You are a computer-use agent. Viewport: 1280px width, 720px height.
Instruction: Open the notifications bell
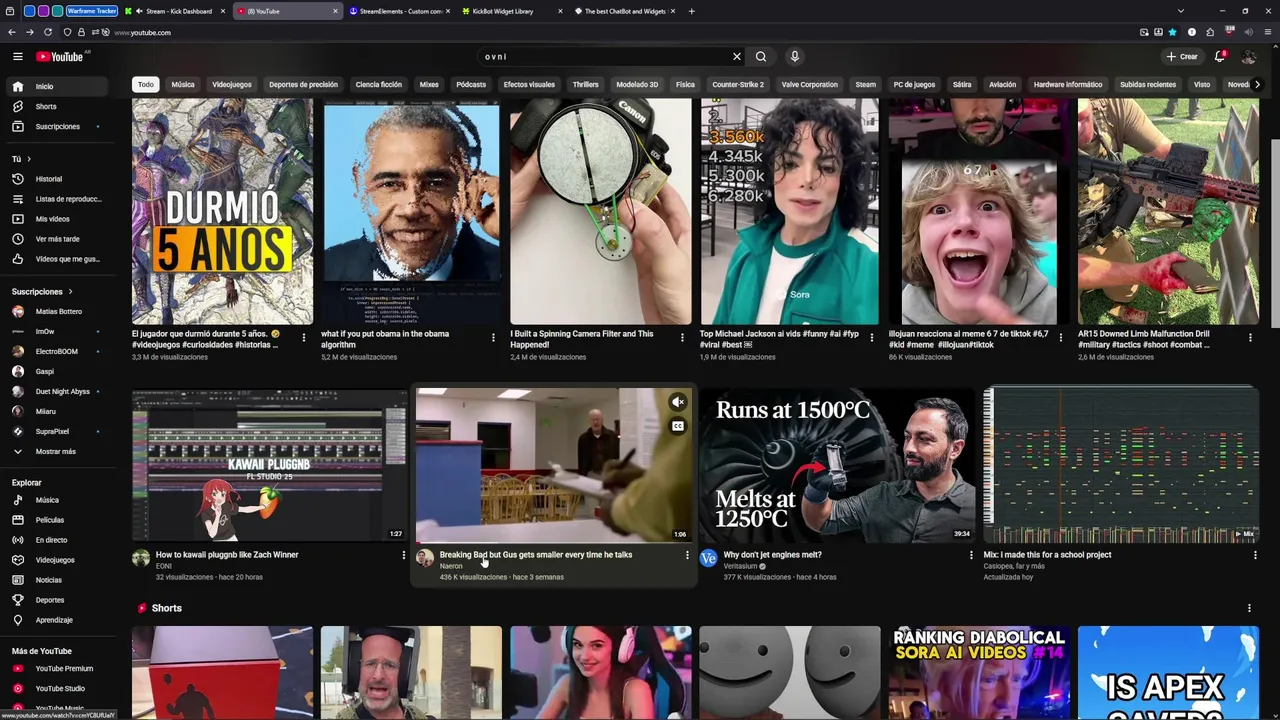pos(1220,57)
